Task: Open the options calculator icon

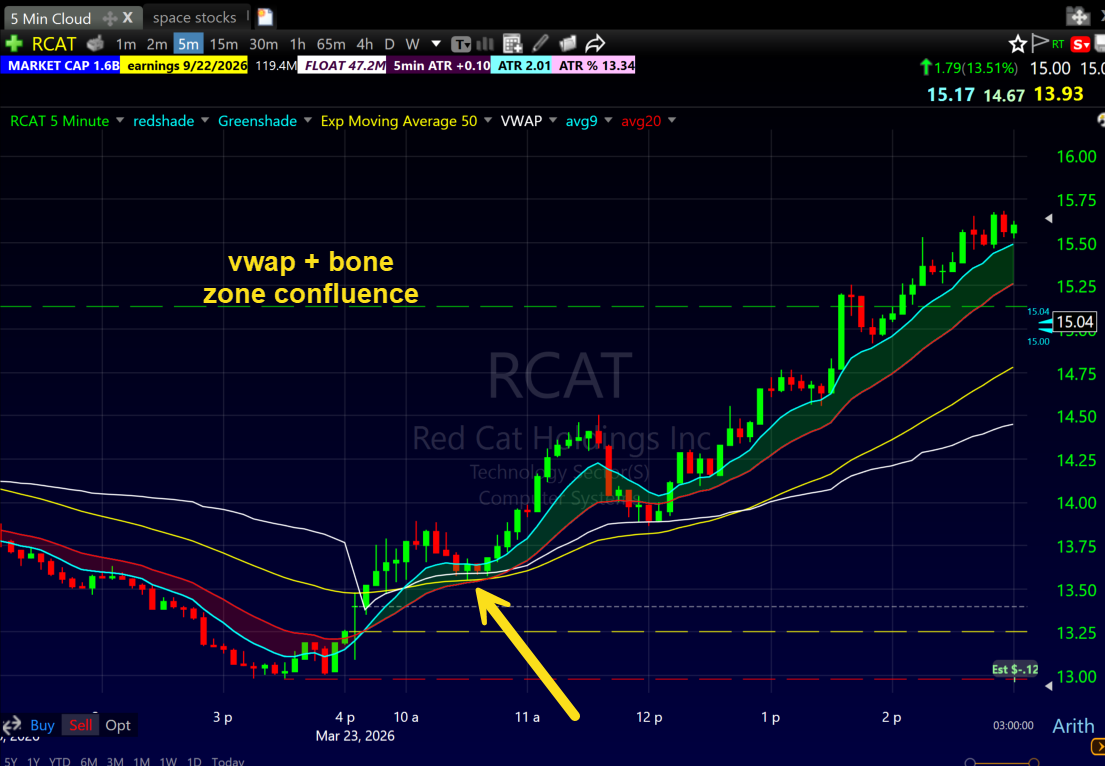Action: point(512,43)
